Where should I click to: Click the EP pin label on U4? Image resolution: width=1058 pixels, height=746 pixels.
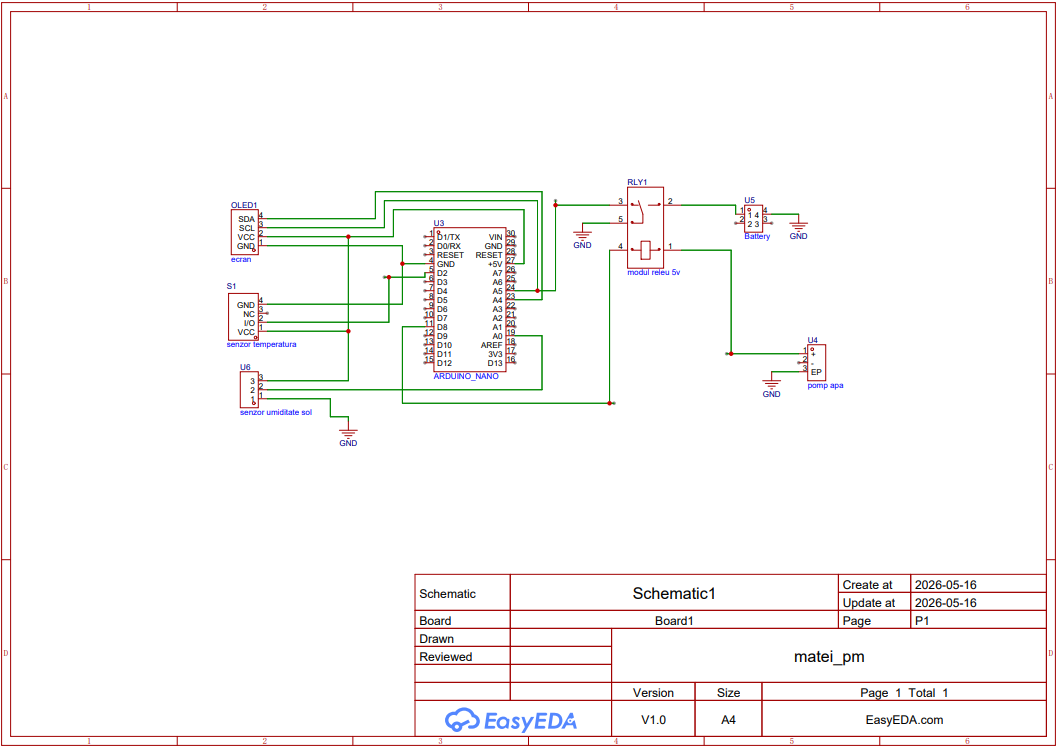pyautogui.click(x=816, y=372)
